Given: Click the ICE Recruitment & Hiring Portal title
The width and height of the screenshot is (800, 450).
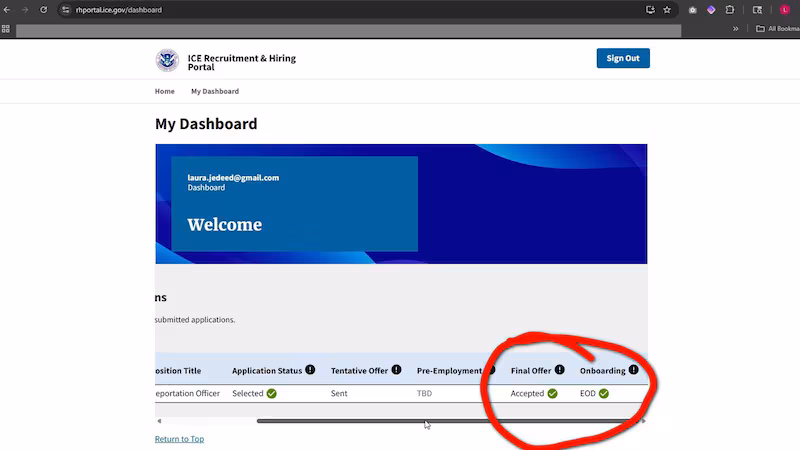Looking at the screenshot, I should [x=241, y=62].
